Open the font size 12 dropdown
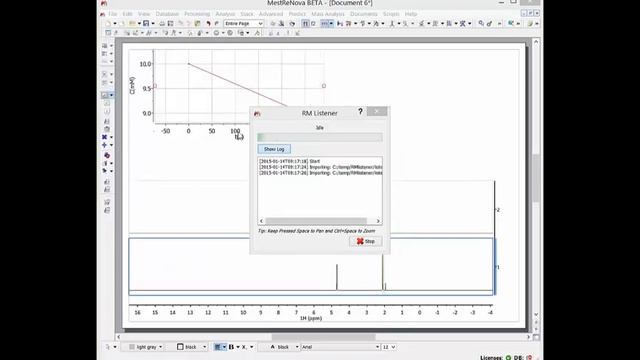This screenshot has width=640, height=360. click(389, 347)
